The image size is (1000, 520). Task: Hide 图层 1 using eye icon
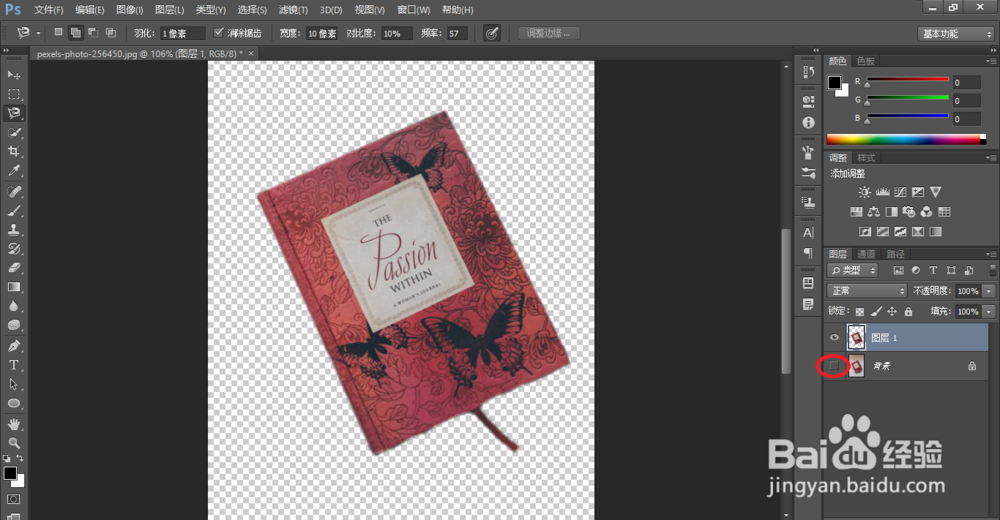tap(834, 338)
